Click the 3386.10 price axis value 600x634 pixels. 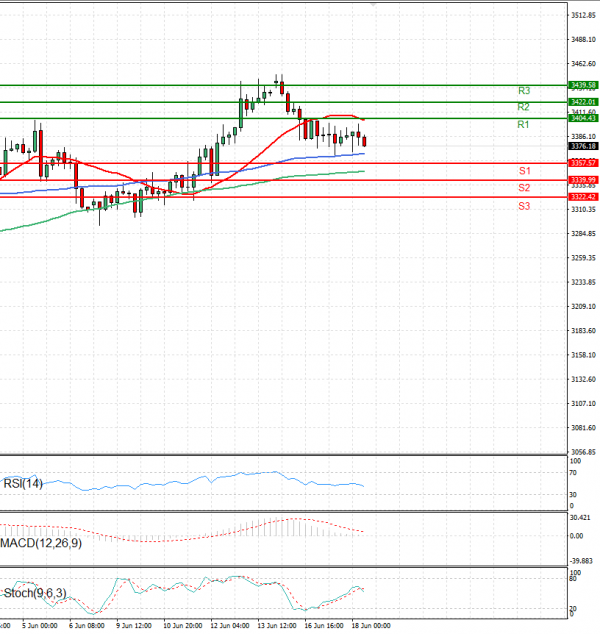coord(583,137)
